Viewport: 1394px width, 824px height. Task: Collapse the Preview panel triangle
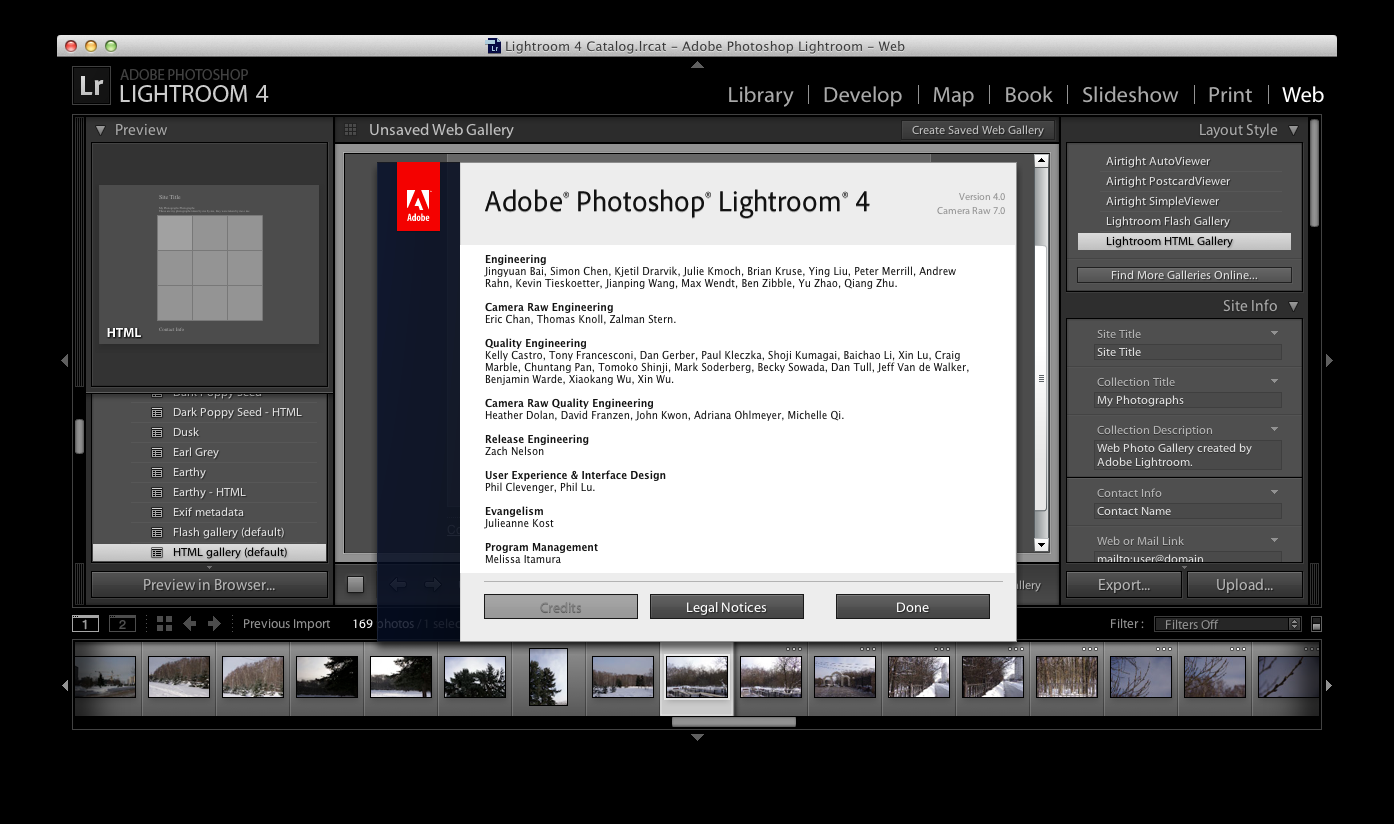click(x=100, y=130)
